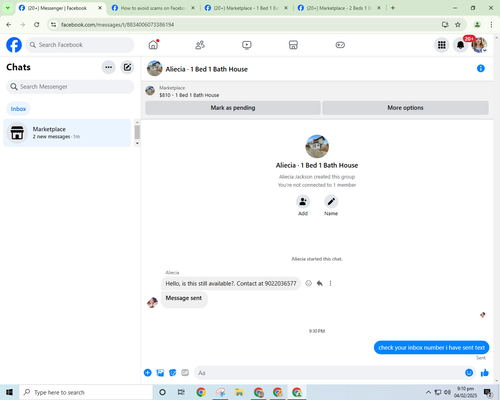The width and height of the screenshot is (500, 400).
Task: Reply to Aliecia's message arrow icon
Action: [x=320, y=283]
